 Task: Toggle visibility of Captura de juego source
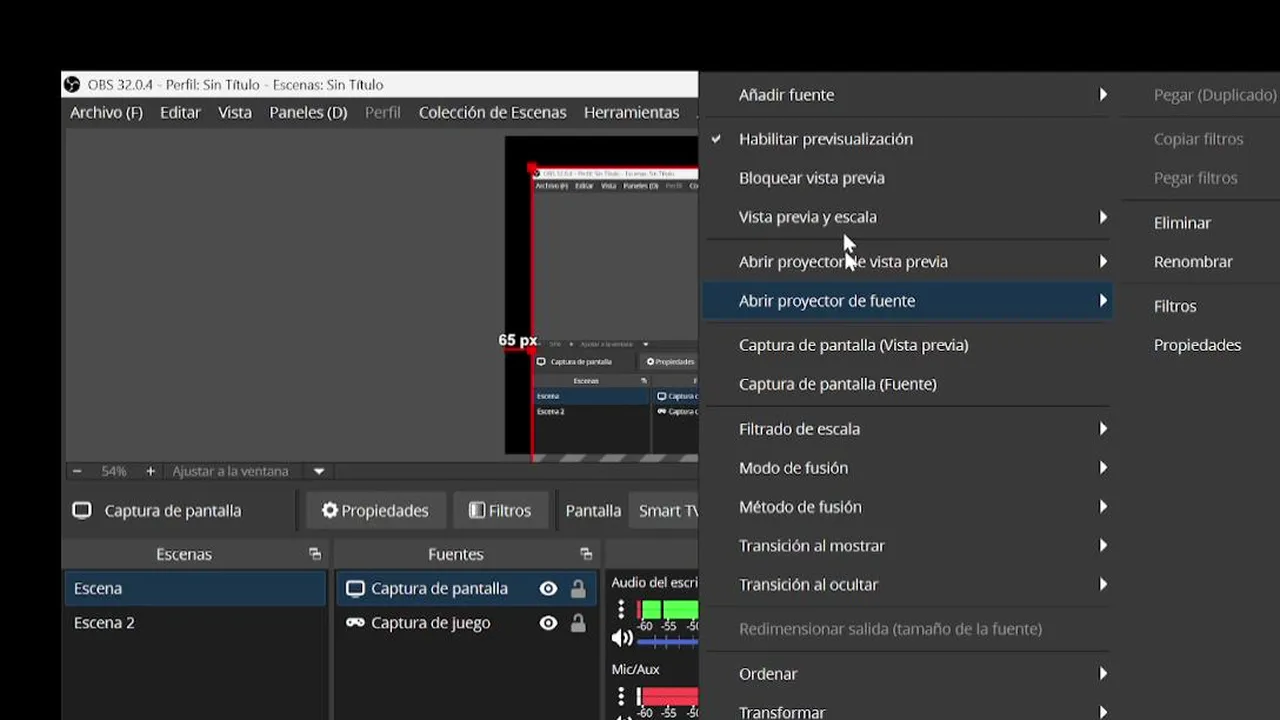pos(548,623)
